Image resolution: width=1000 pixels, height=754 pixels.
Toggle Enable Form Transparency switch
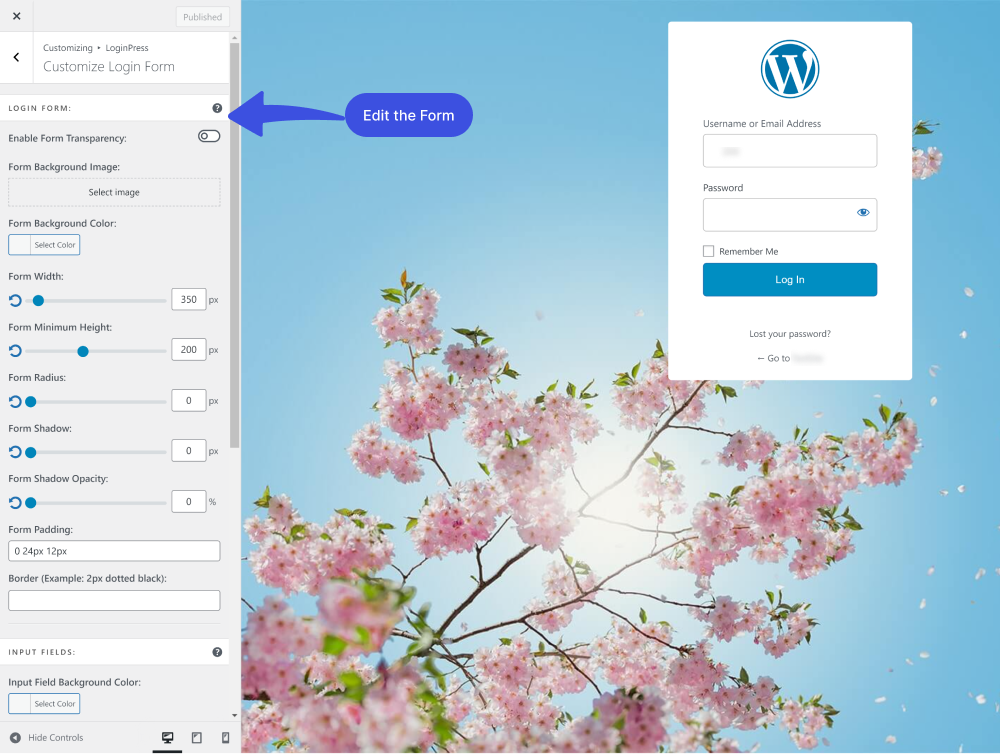209,136
